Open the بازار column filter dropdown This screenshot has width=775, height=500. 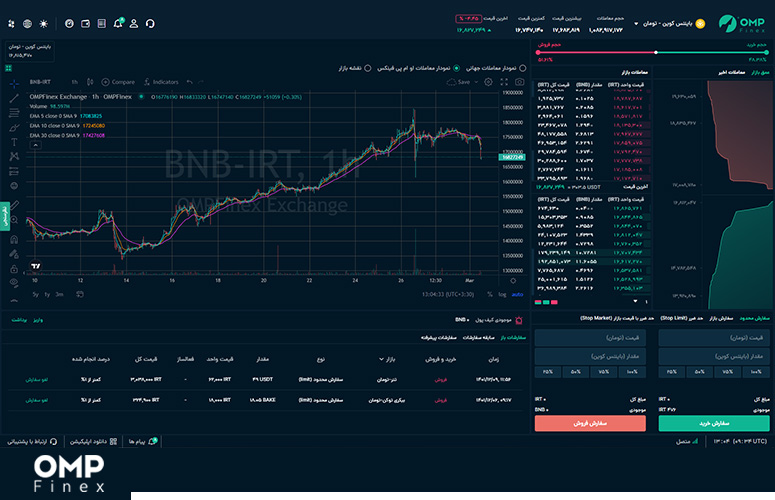pyautogui.click(x=387, y=359)
